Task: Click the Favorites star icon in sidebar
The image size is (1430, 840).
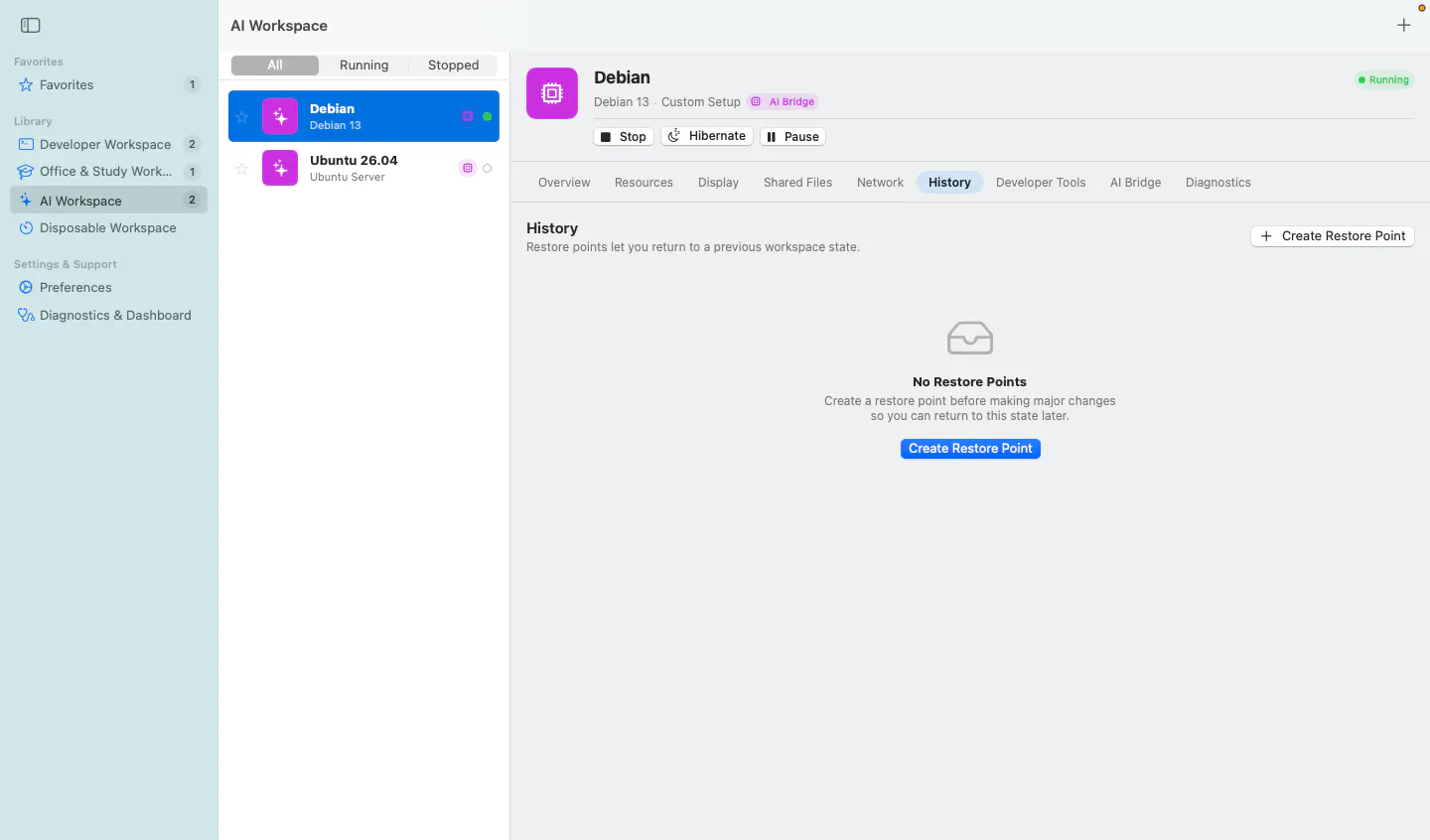Action: coord(26,85)
